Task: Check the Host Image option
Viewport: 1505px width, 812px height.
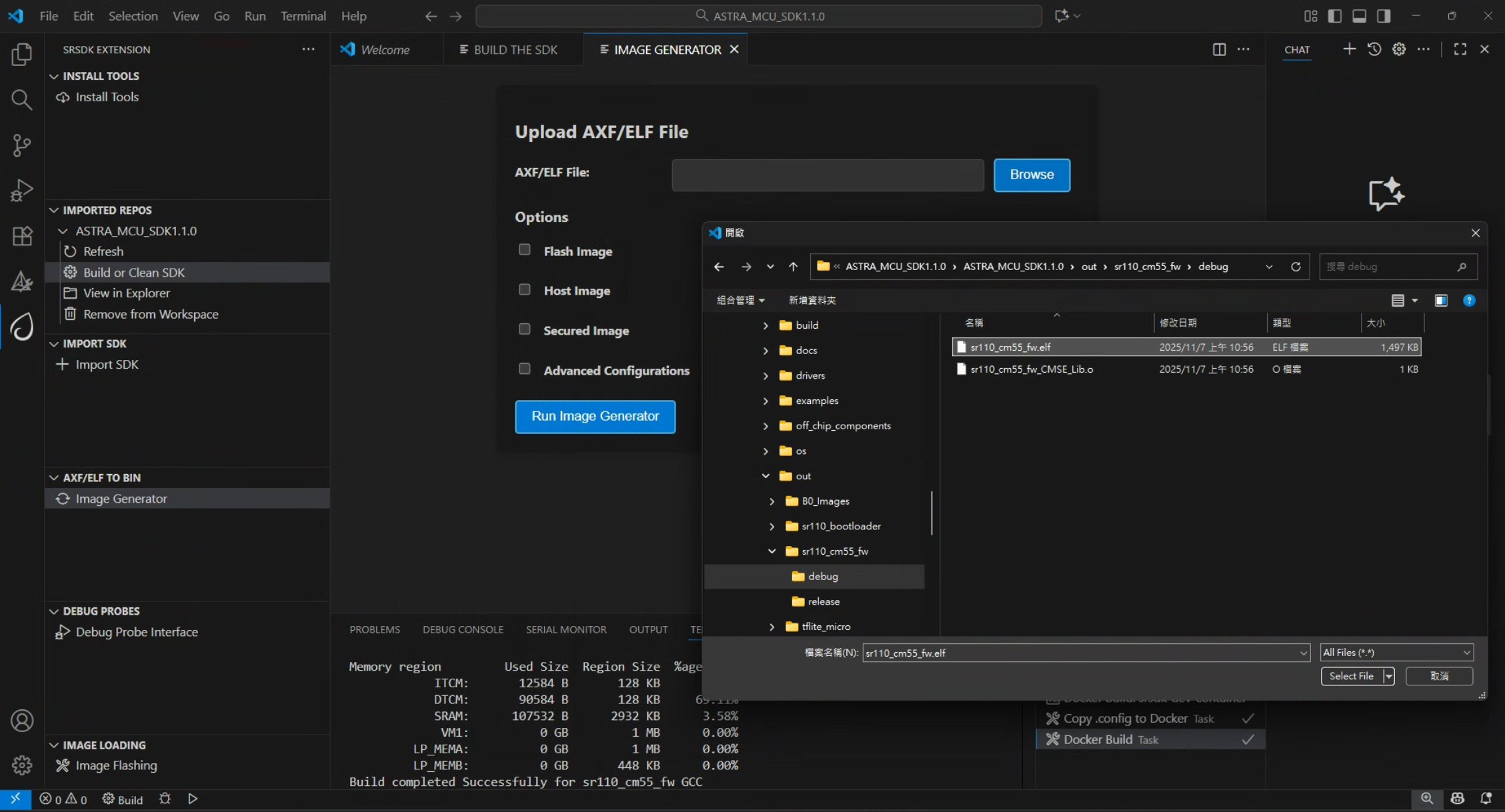Action: [525, 289]
